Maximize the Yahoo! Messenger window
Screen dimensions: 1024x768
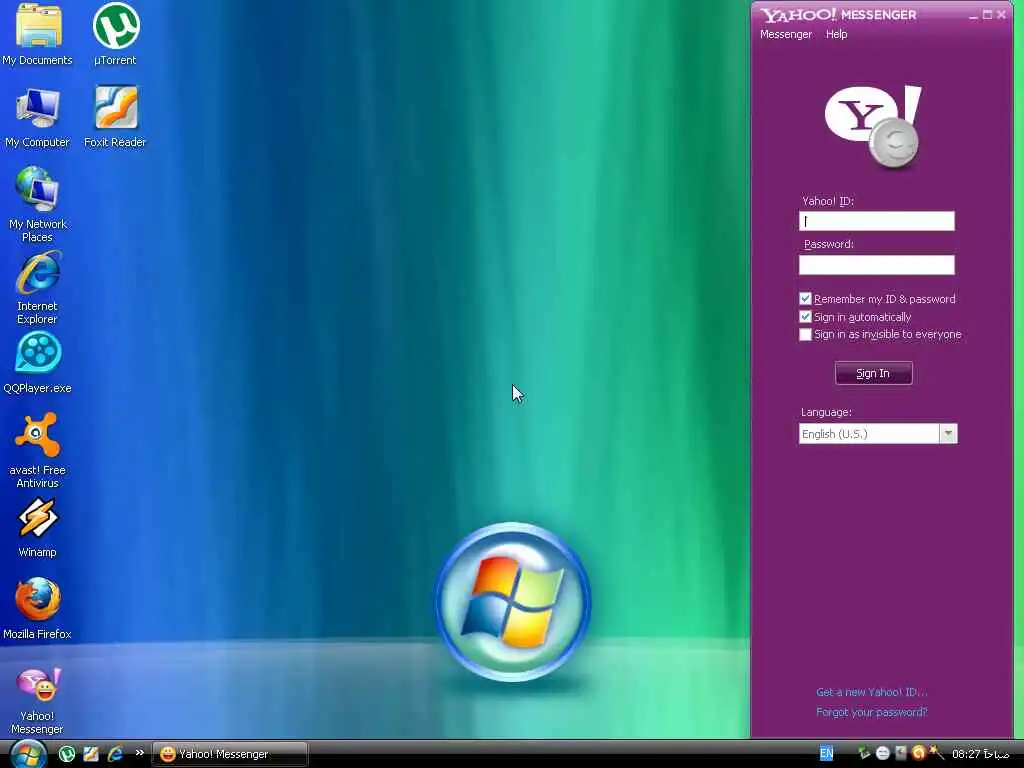(x=987, y=14)
